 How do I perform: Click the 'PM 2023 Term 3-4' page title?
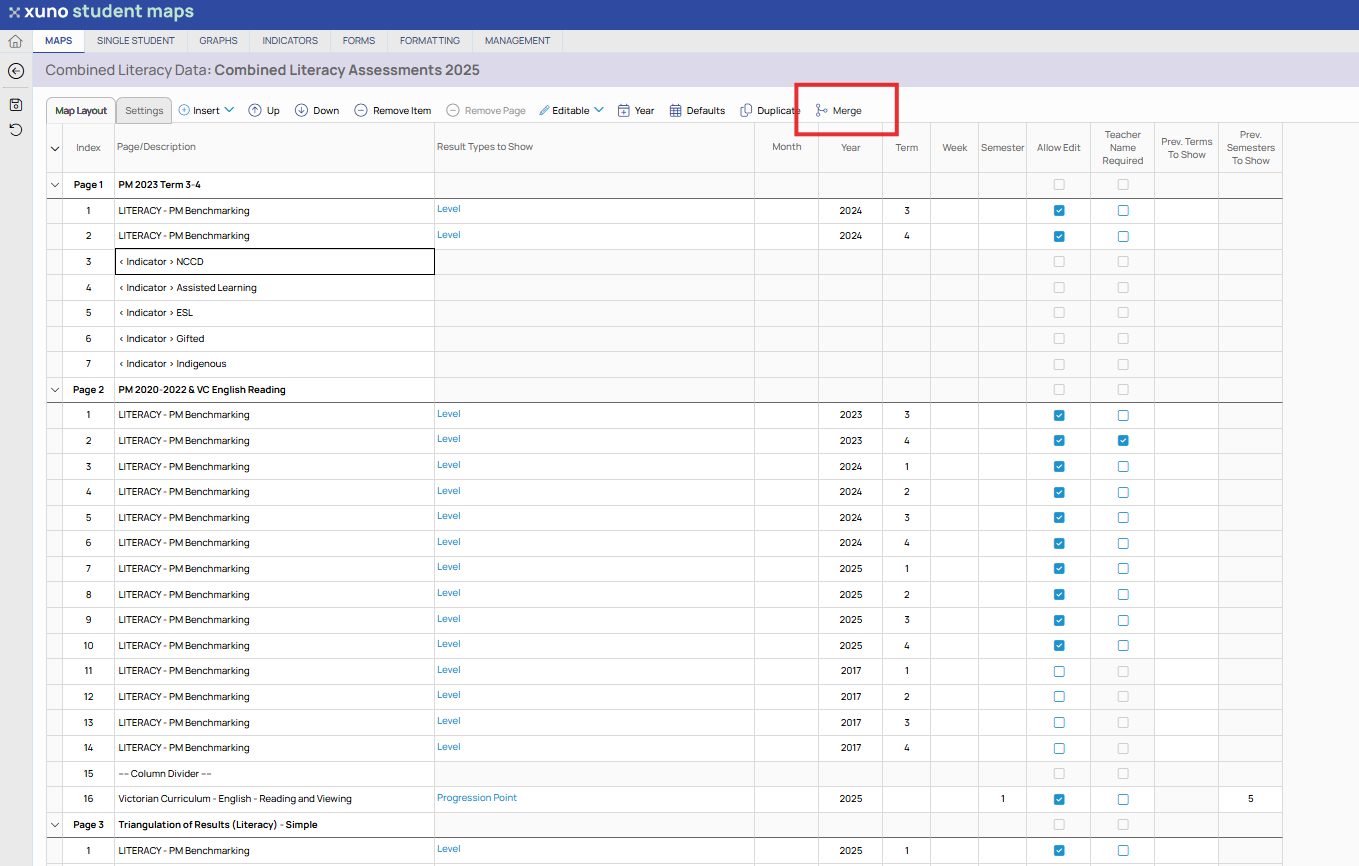pos(160,185)
